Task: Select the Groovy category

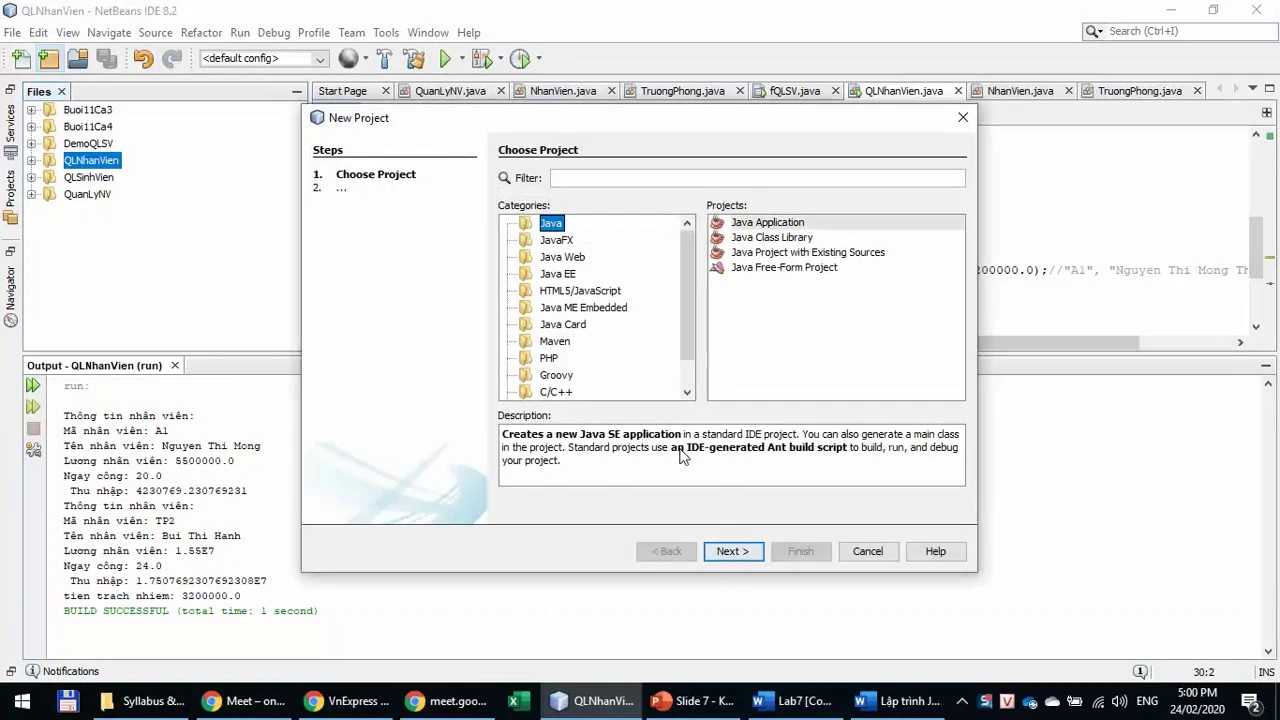Action: tap(556, 375)
